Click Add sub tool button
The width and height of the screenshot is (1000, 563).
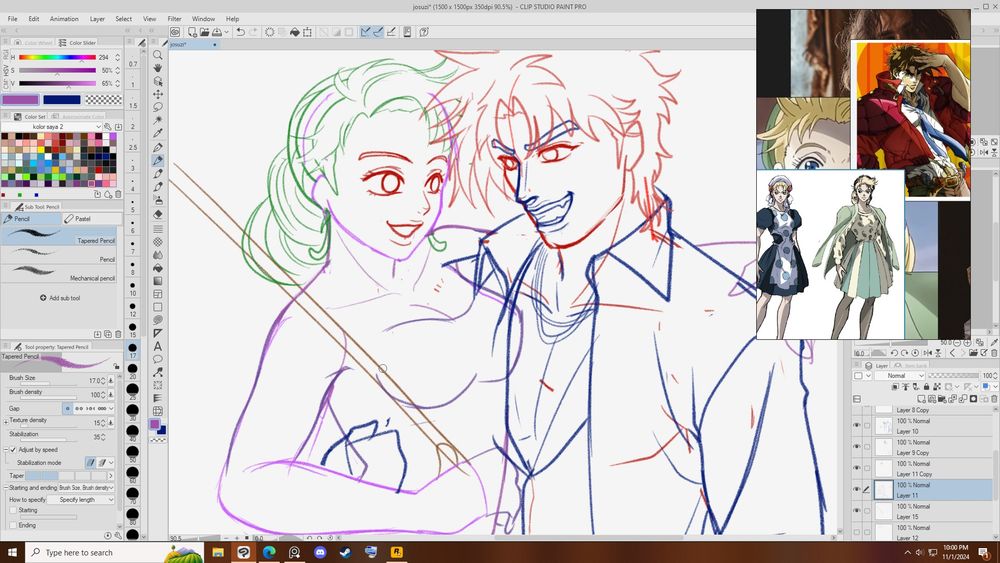pos(60,298)
